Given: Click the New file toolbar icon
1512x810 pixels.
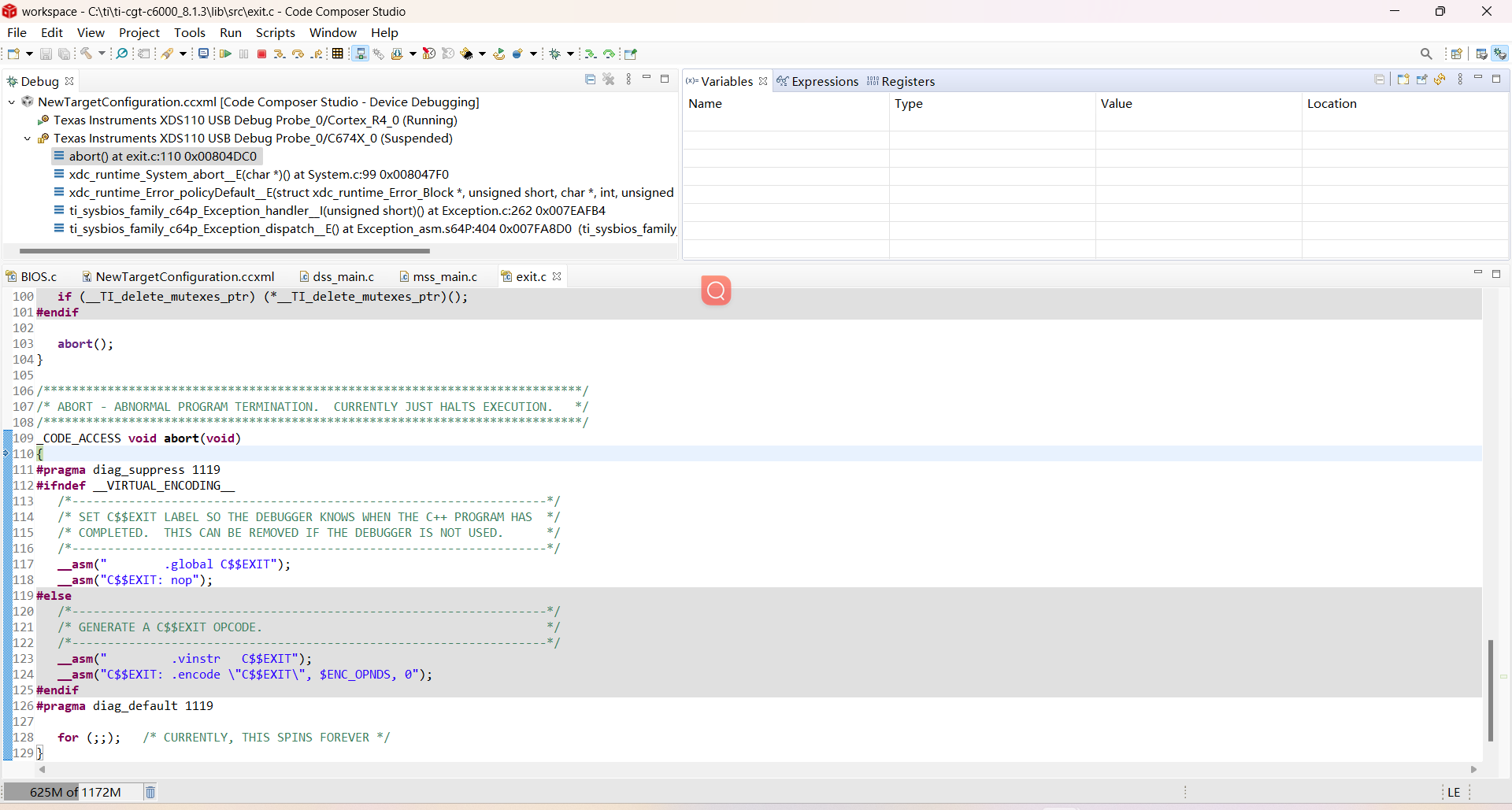Looking at the screenshot, I should point(13,54).
